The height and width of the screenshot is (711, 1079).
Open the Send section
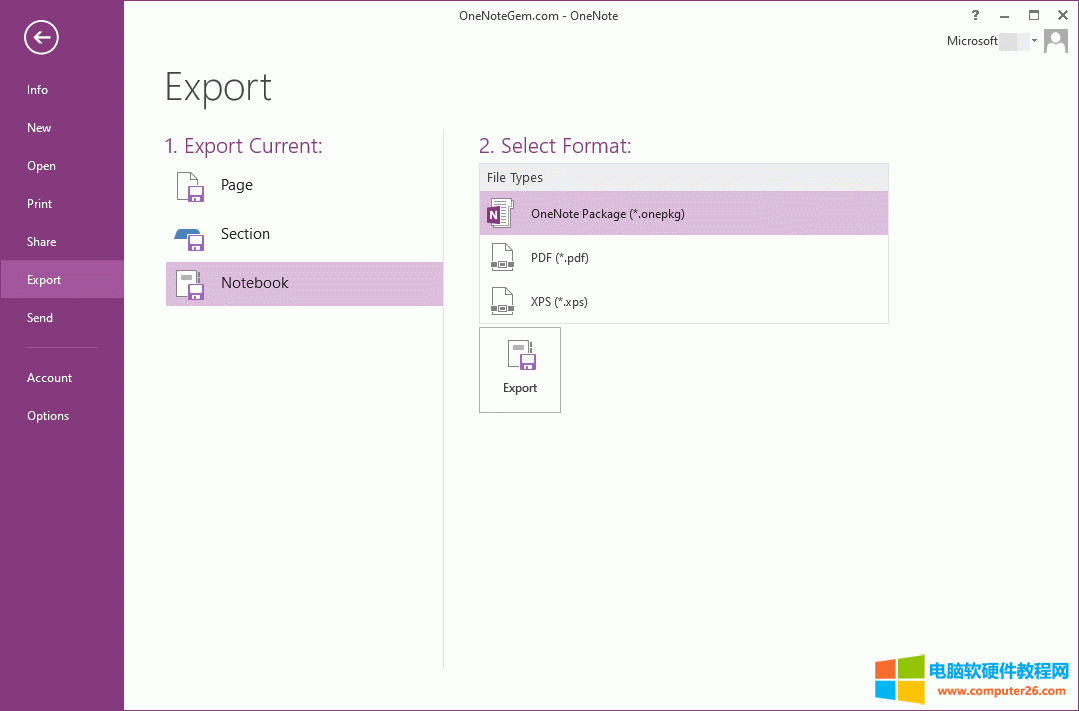click(x=39, y=317)
